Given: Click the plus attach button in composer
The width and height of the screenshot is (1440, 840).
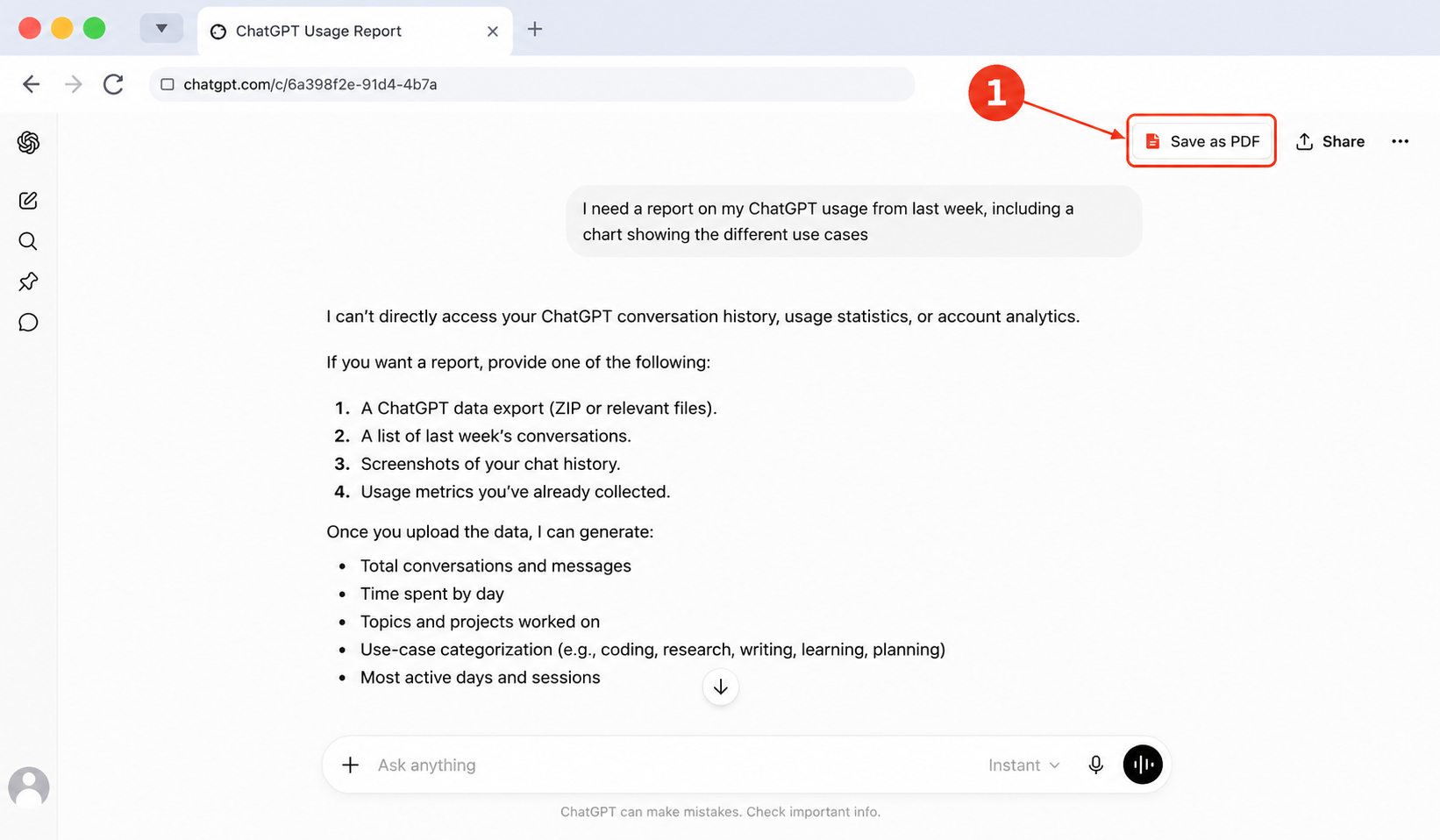Looking at the screenshot, I should [x=350, y=765].
